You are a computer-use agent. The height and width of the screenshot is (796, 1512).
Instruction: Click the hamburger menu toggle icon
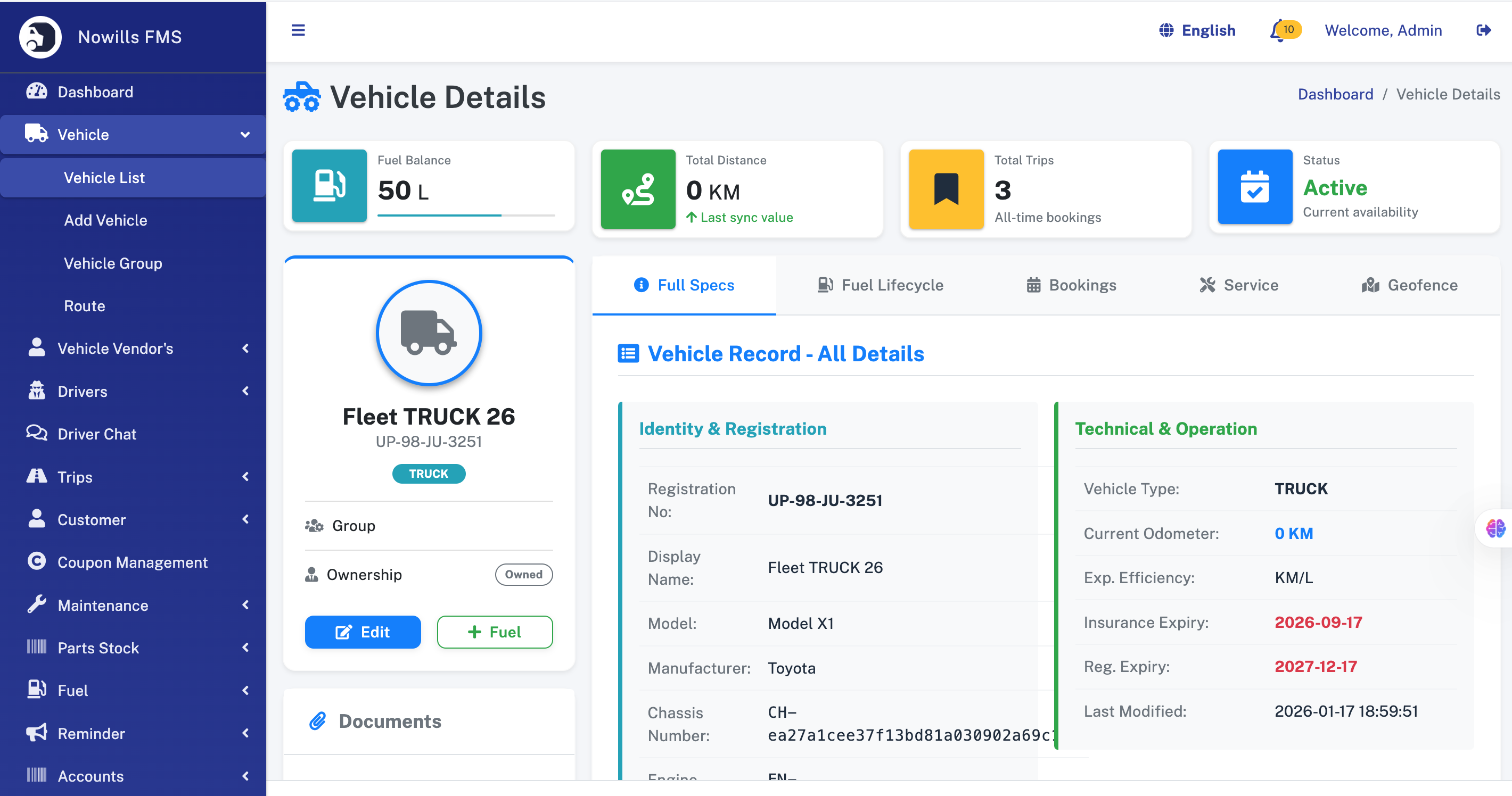[x=298, y=30]
